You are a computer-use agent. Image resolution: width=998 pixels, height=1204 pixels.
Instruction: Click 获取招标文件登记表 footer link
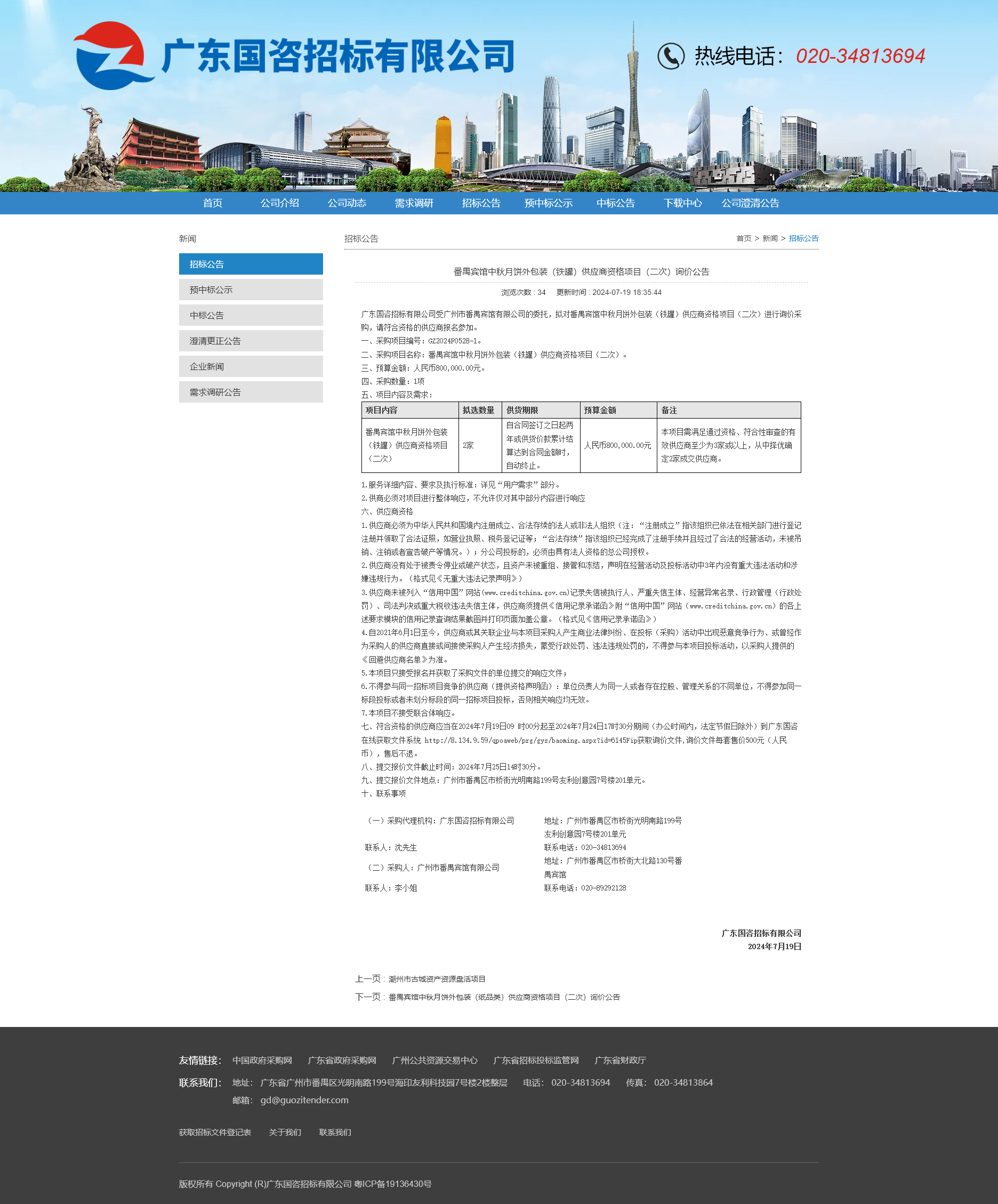215,1133
